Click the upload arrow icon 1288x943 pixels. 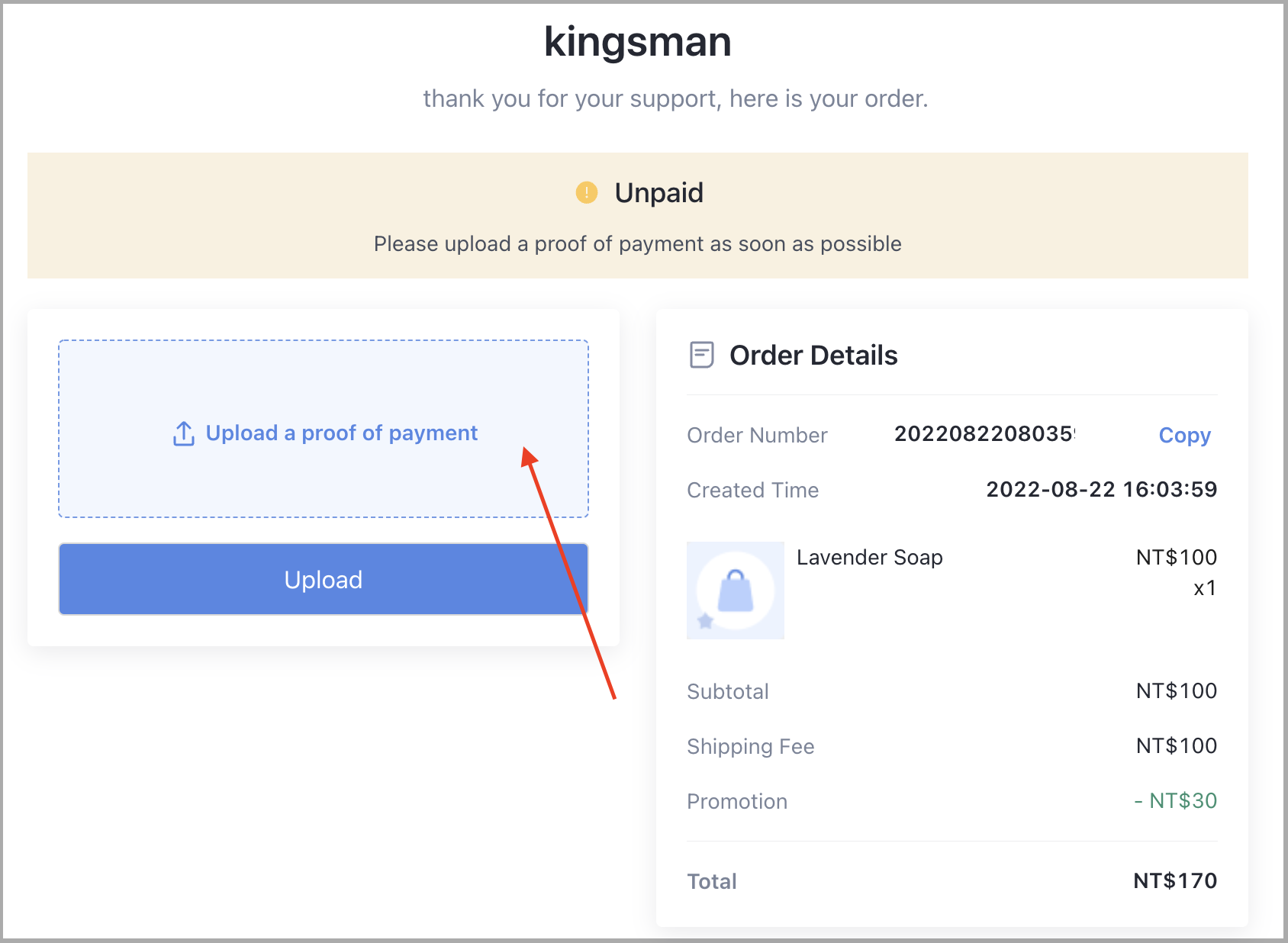click(x=184, y=433)
